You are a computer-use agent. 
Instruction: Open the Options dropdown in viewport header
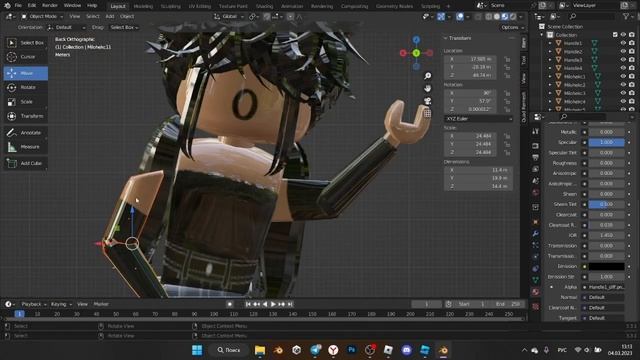512,27
